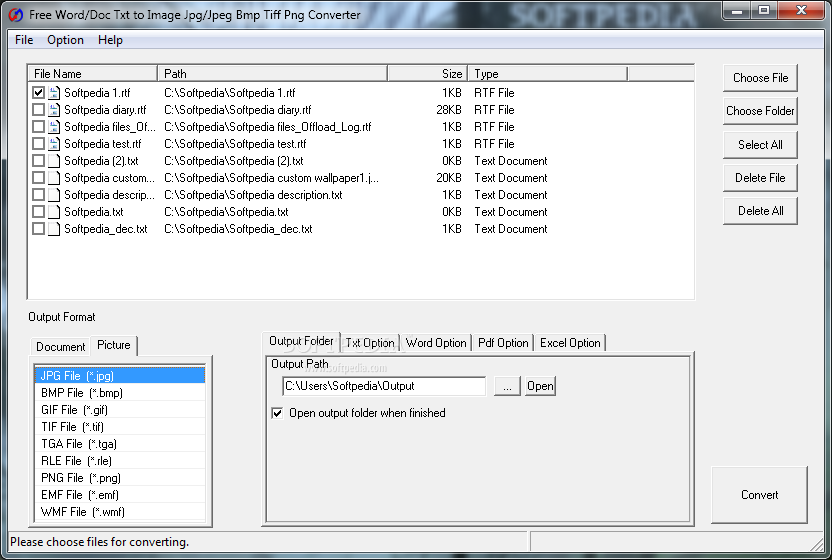Screen dimensions: 832x560
Task: Pick RLE File (*.rle) from the list
Action: click(120, 461)
